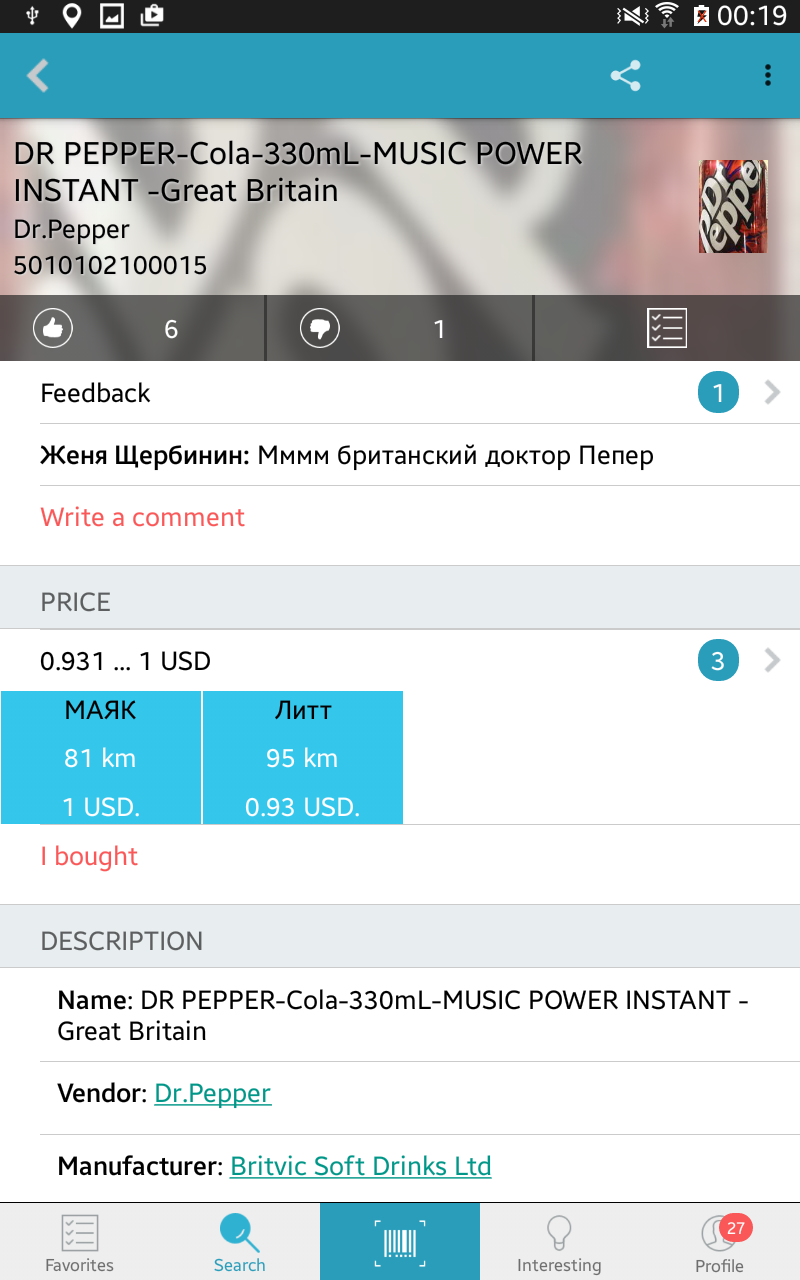Tap Write a comment
The image size is (800, 1280).
(142, 517)
